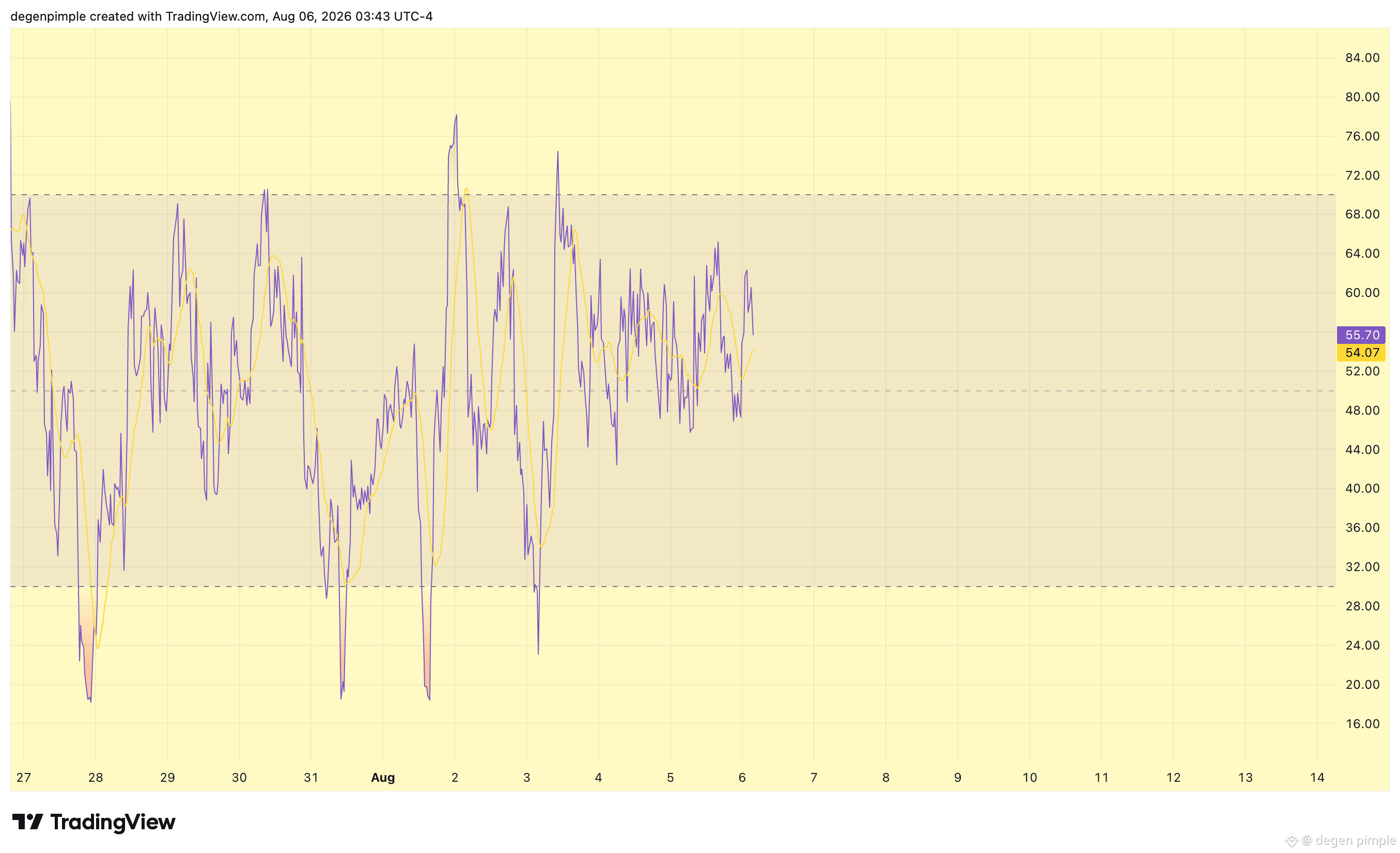
Task: Click the 84.00 price scale label
Action: pyautogui.click(x=1362, y=58)
